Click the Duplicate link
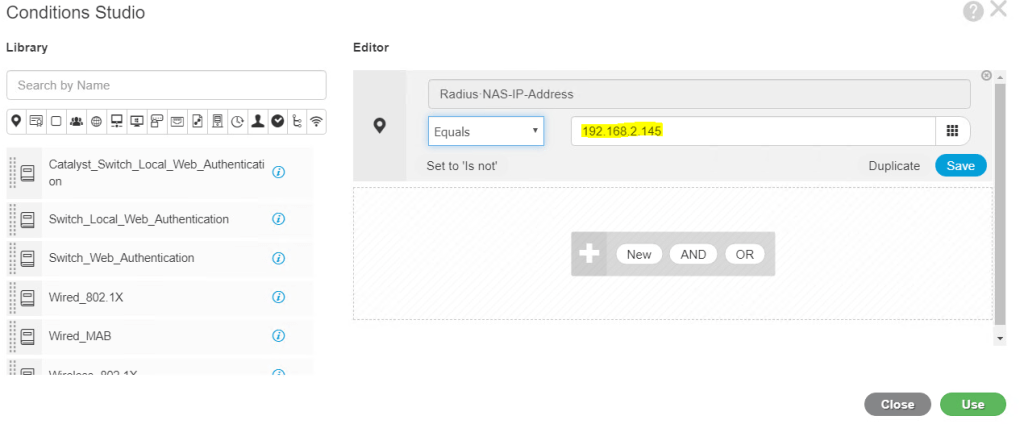This screenshot has width=1024, height=424. (893, 166)
